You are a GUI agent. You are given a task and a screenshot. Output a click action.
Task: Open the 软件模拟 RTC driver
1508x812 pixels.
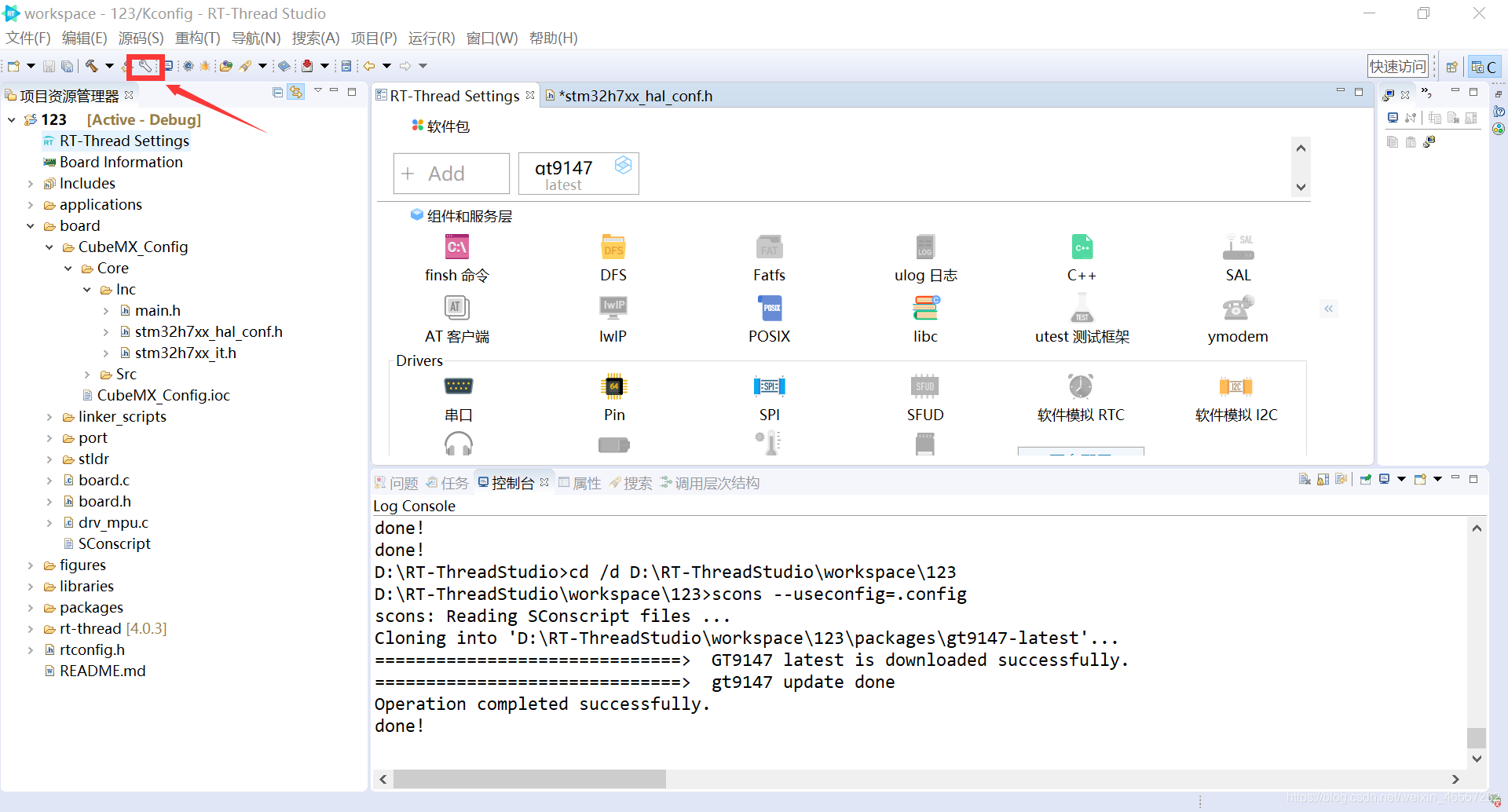point(1081,398)
